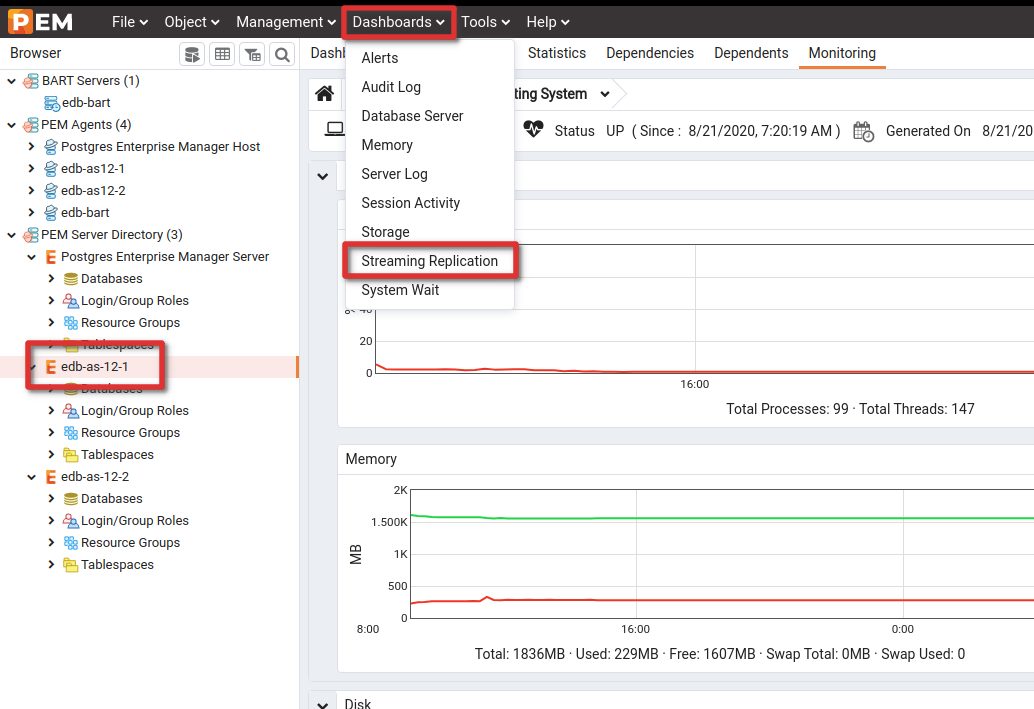Select edb-as-12-2 server node
The width and height of the screenshot is (1034, 709).
click(x=95, y=477)
